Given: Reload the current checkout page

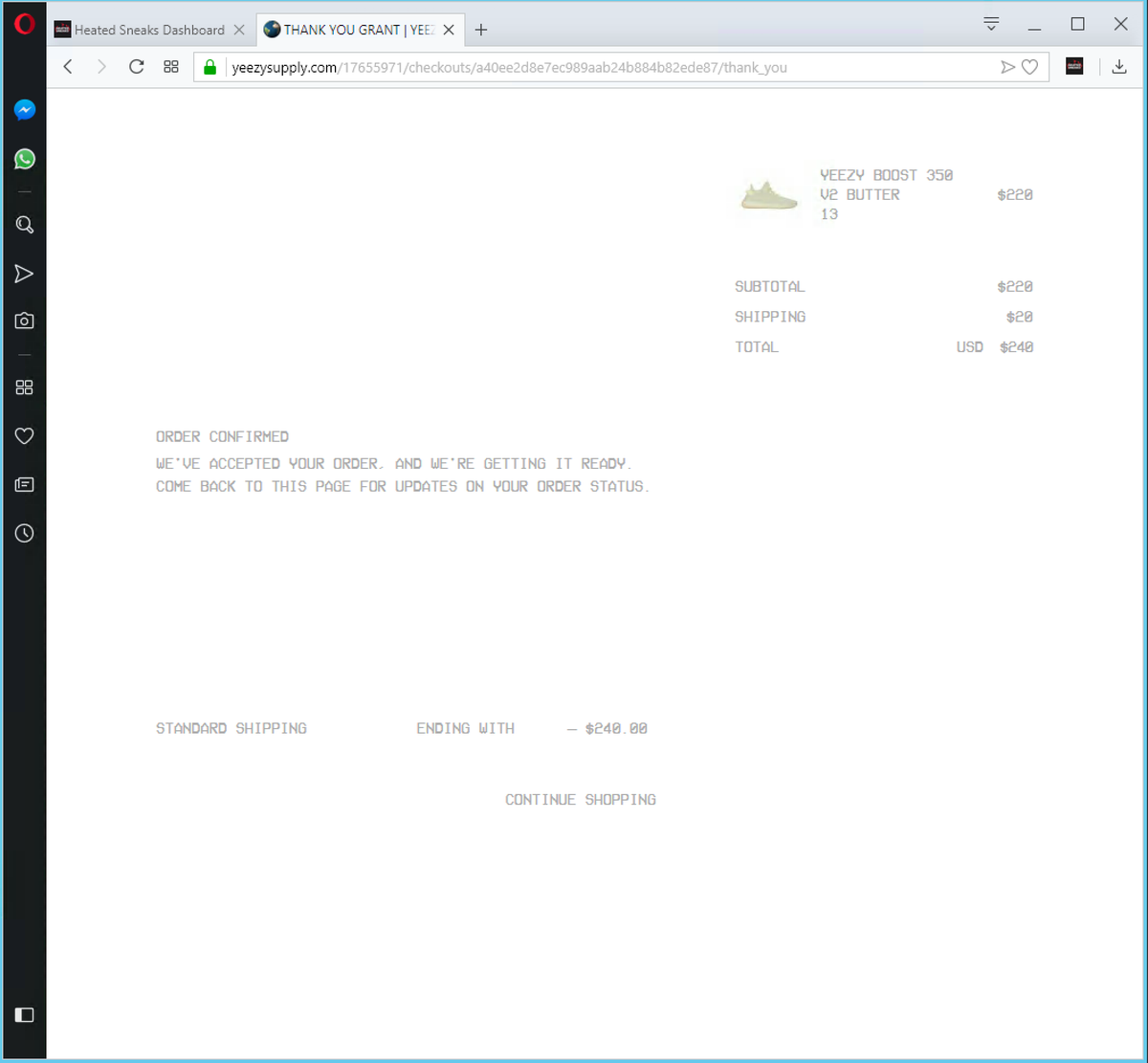Looking at the screenshot, I should click(x=136, y=67).
